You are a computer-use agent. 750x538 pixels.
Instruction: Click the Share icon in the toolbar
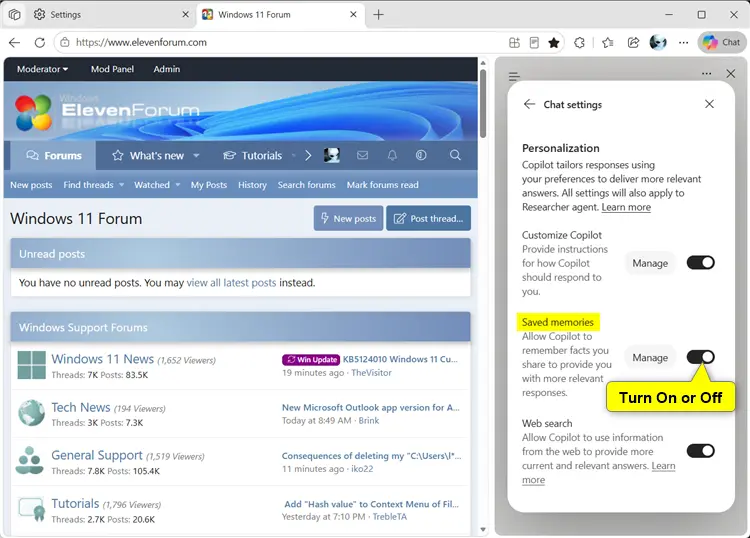[633, 43]
